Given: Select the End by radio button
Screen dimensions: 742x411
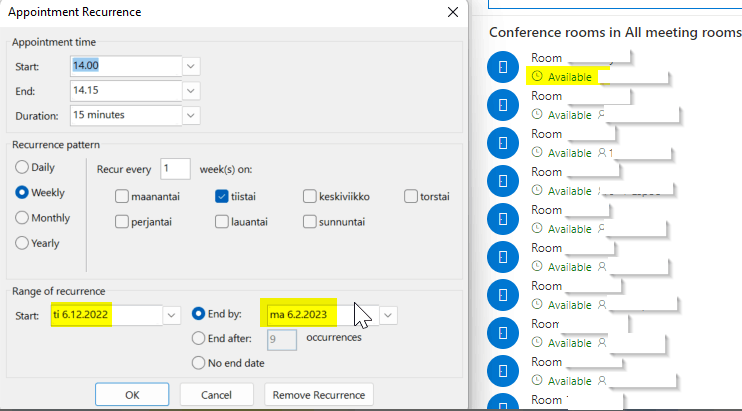Looking at the screenshot, I should pyautogui.click(x=198, y=314).
